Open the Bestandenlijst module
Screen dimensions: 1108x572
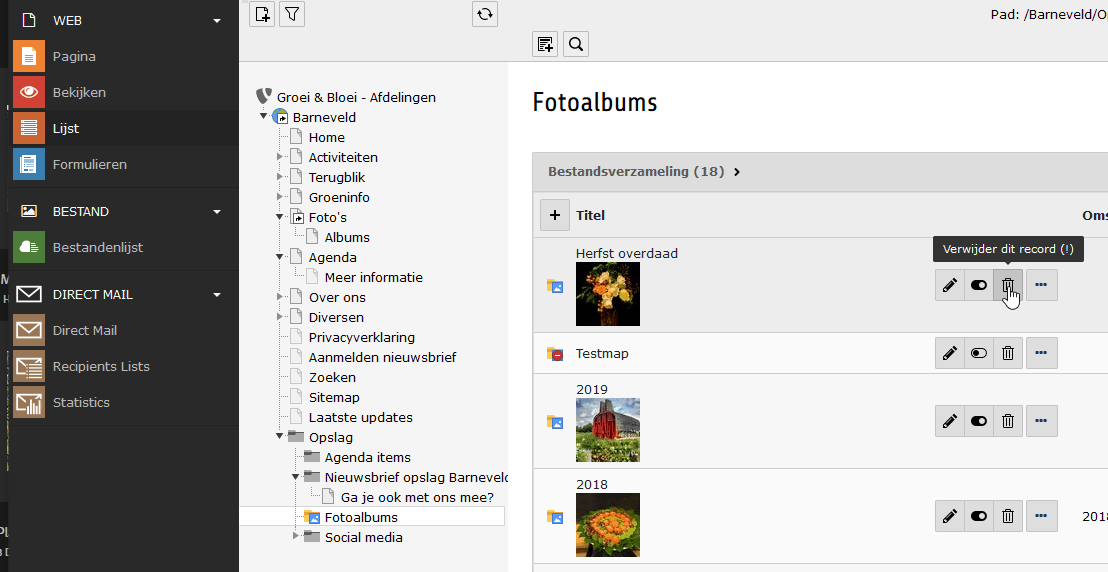coord(97,247)
